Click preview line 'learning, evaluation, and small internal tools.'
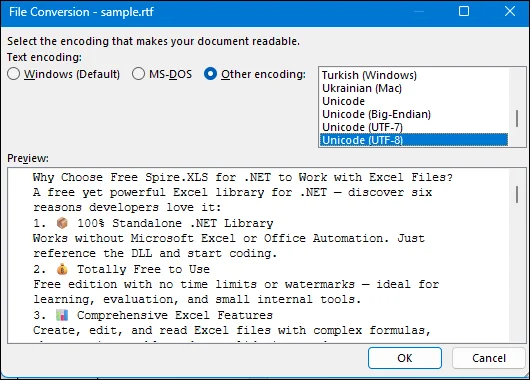The height and width of the screenshot is (380, 530). [x=197, y=299]
